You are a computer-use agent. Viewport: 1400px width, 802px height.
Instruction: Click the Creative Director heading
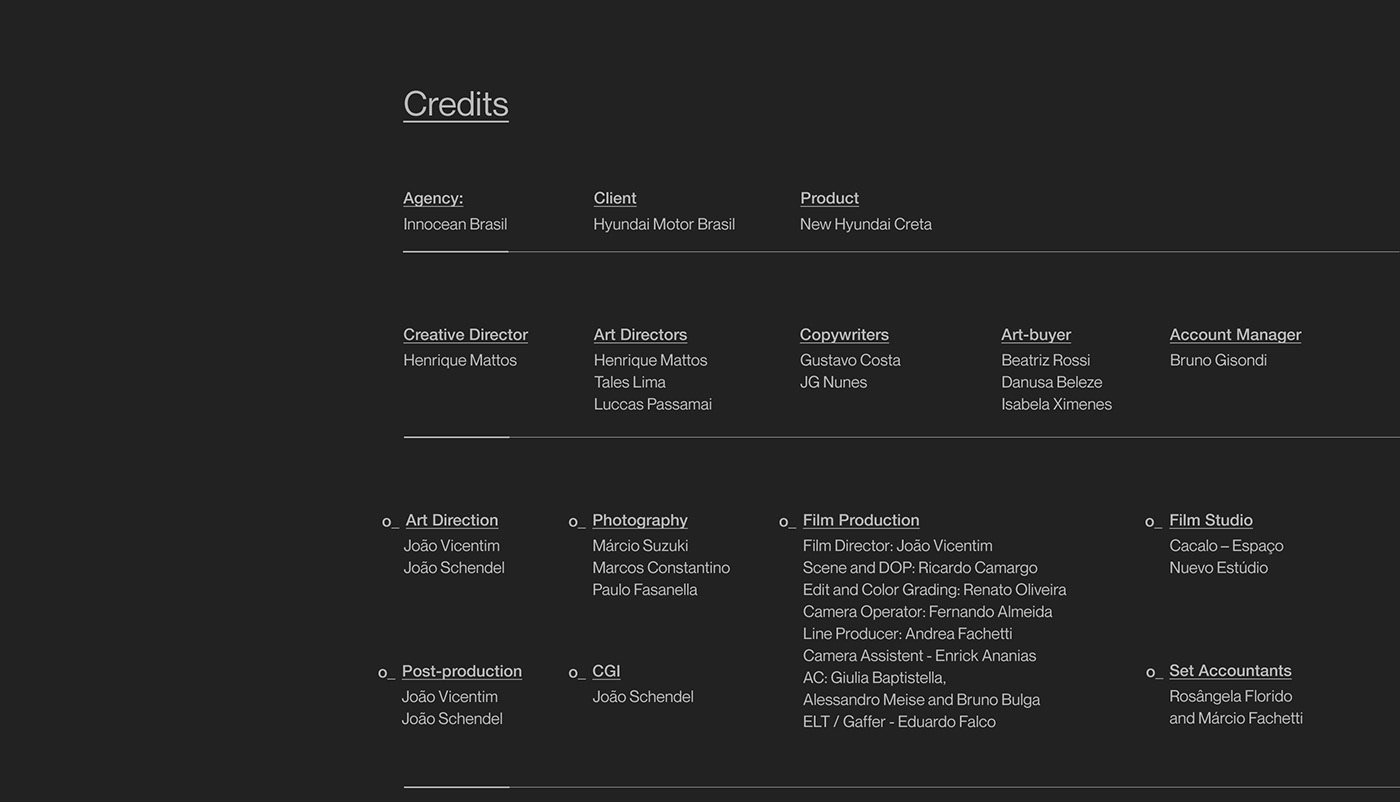click(x=465, y=334)
